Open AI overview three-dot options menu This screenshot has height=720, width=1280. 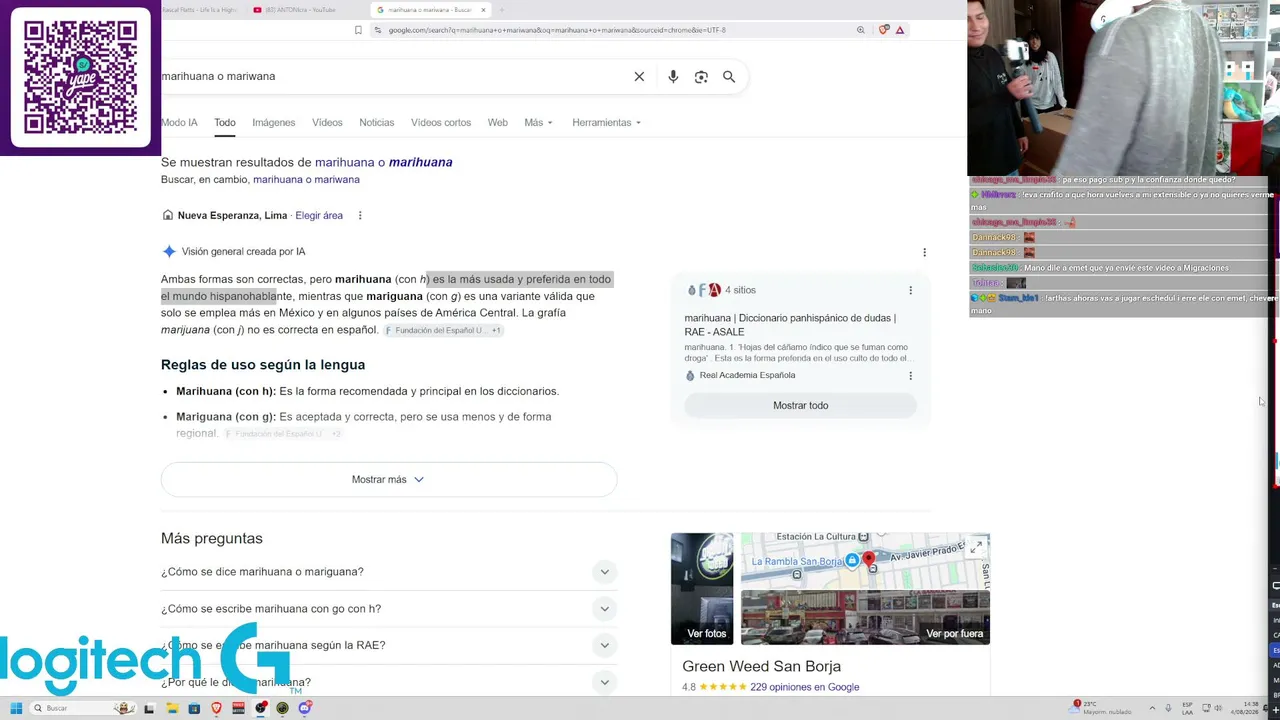pyautogui.click(x=924, y=252)
